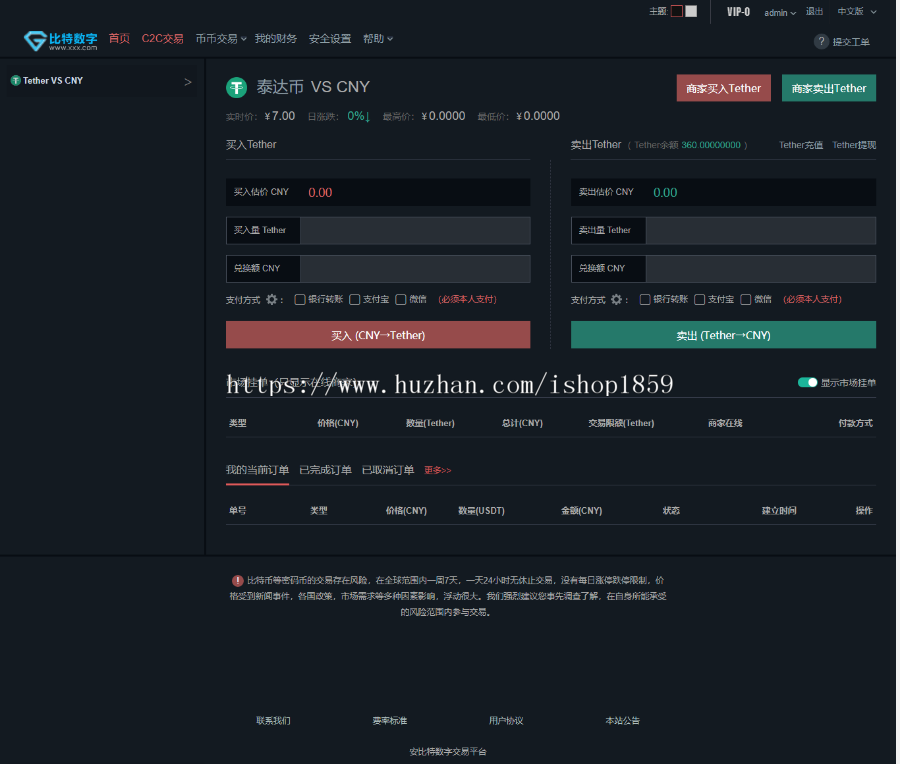Click the red risk warning icon

(237, 580)
